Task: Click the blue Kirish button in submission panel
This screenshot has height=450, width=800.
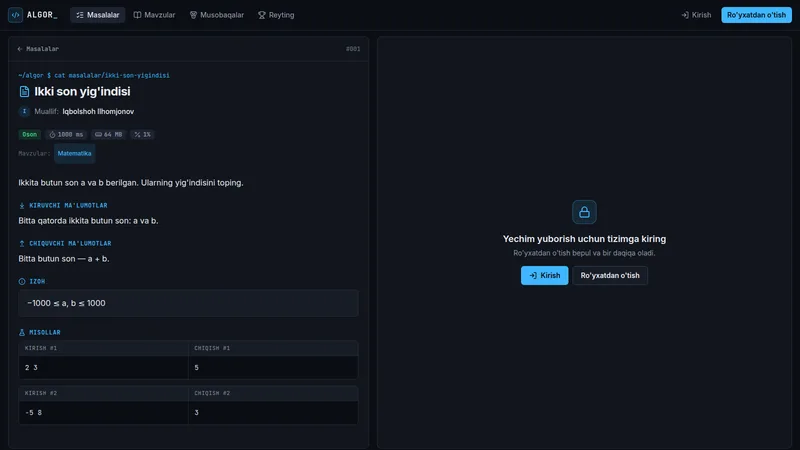Action: coord(544,276)
